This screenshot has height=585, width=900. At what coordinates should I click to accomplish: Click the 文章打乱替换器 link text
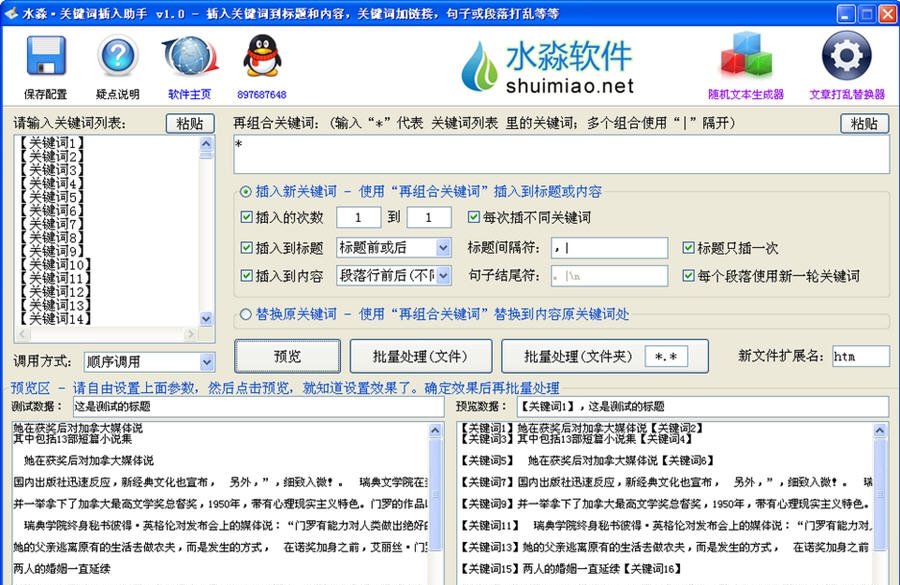[x=847, y=94]
